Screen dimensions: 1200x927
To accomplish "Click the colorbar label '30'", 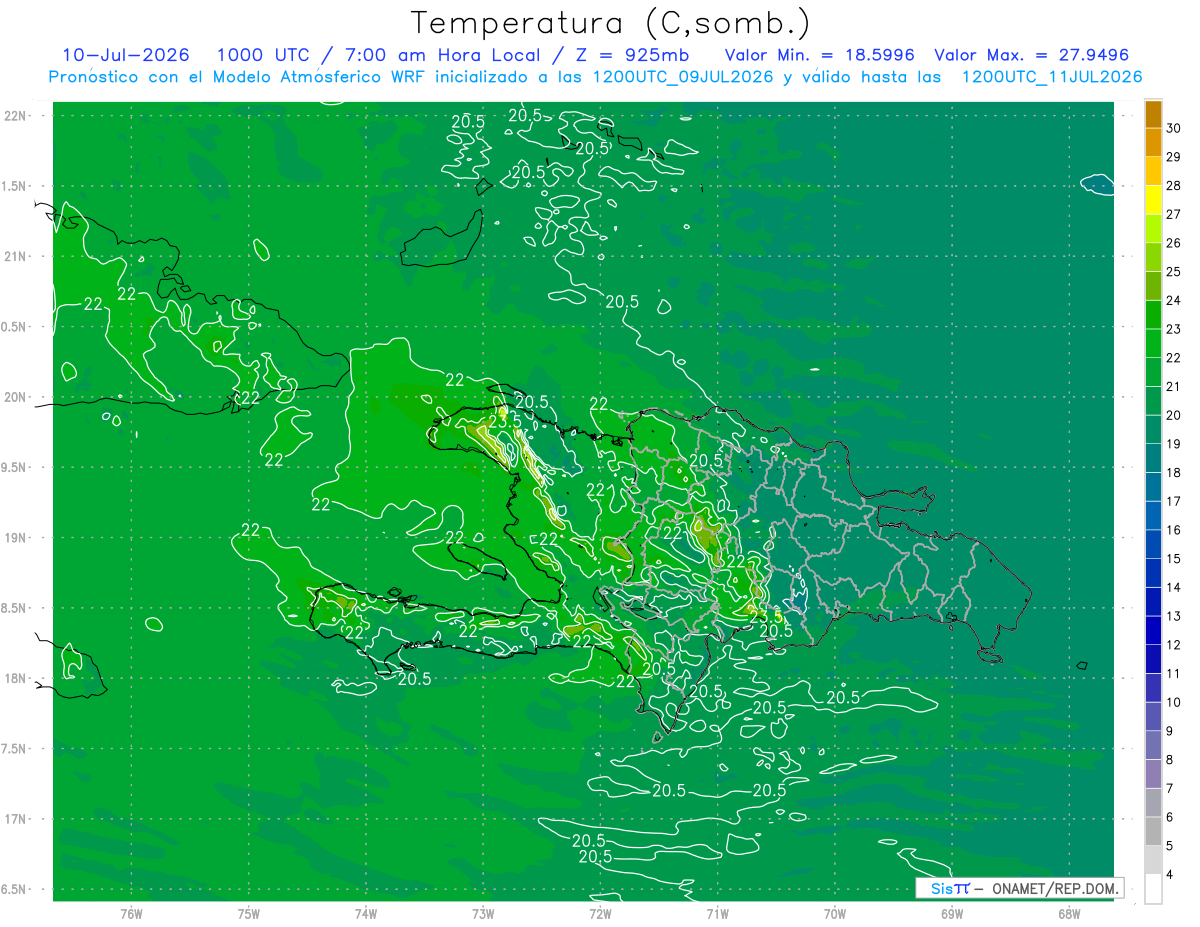I will (1174, 128).
